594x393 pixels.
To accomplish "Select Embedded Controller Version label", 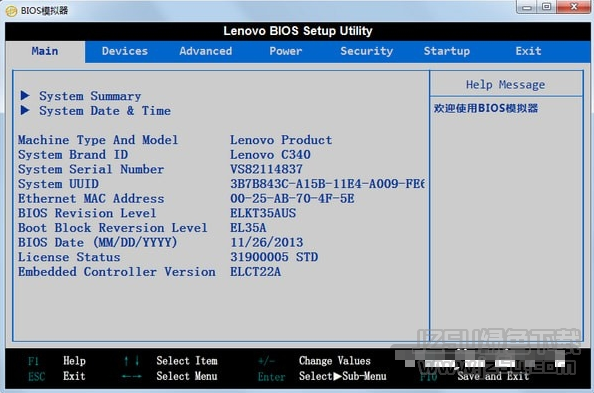I will (x=117, y=272).
